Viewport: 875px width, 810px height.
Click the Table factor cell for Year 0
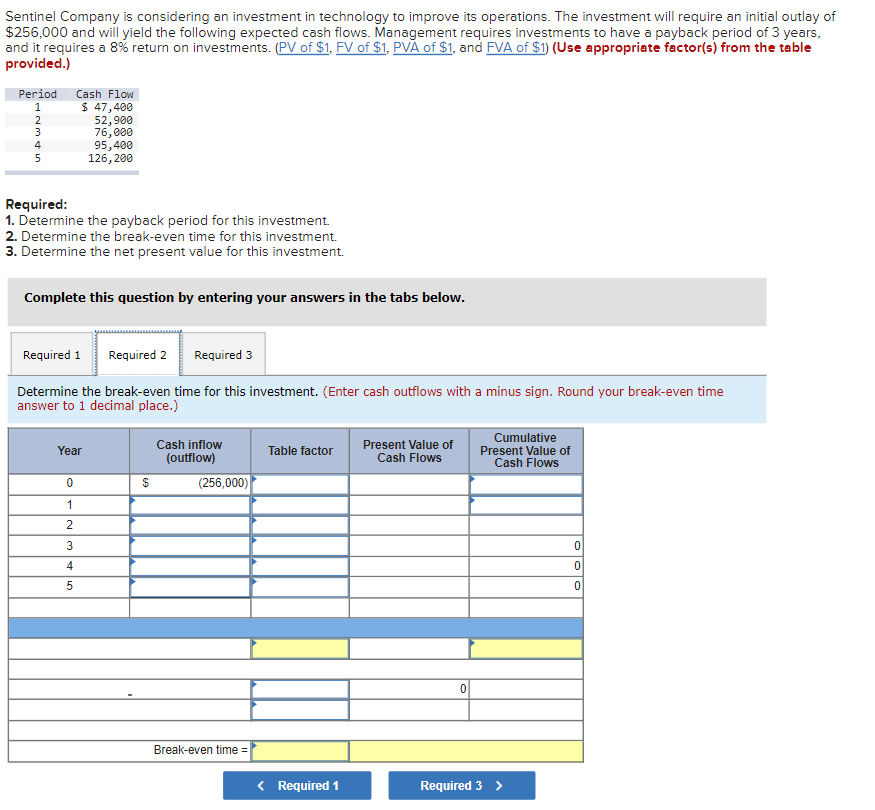[x=299, y=483]
